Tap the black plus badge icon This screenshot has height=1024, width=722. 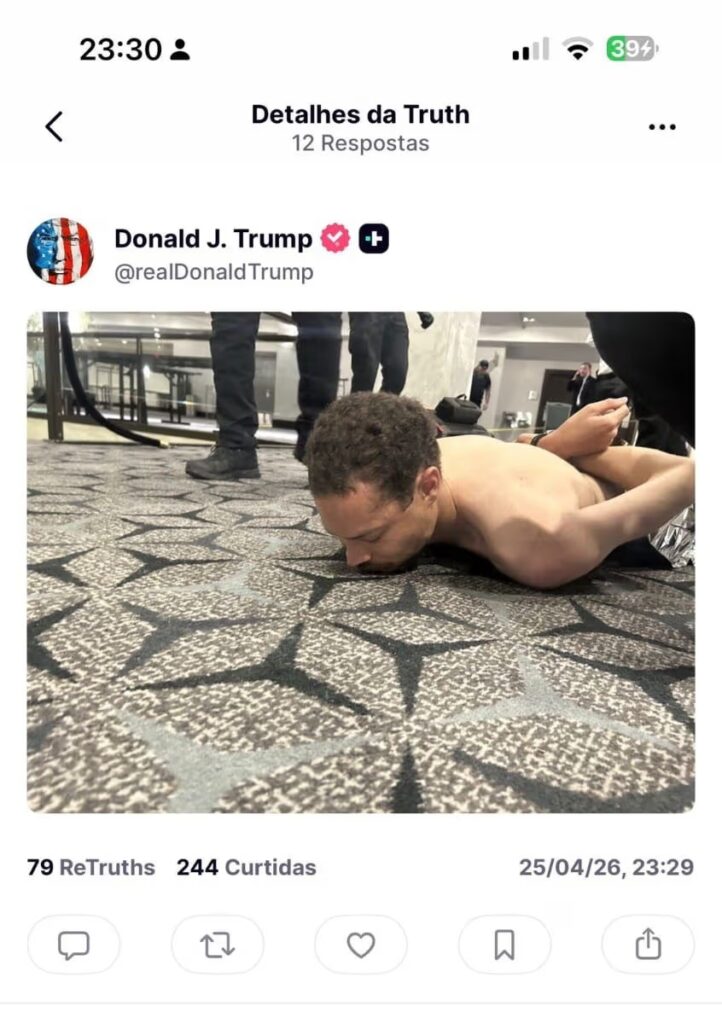click(x=374, y=238)
